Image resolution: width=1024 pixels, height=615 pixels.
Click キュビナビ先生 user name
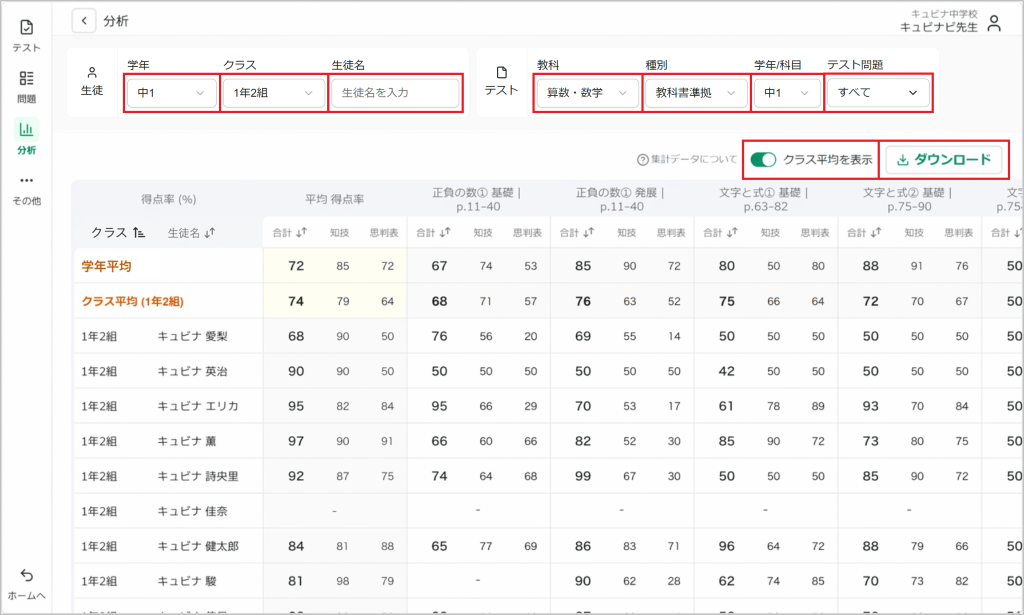(x=938, y=27)
